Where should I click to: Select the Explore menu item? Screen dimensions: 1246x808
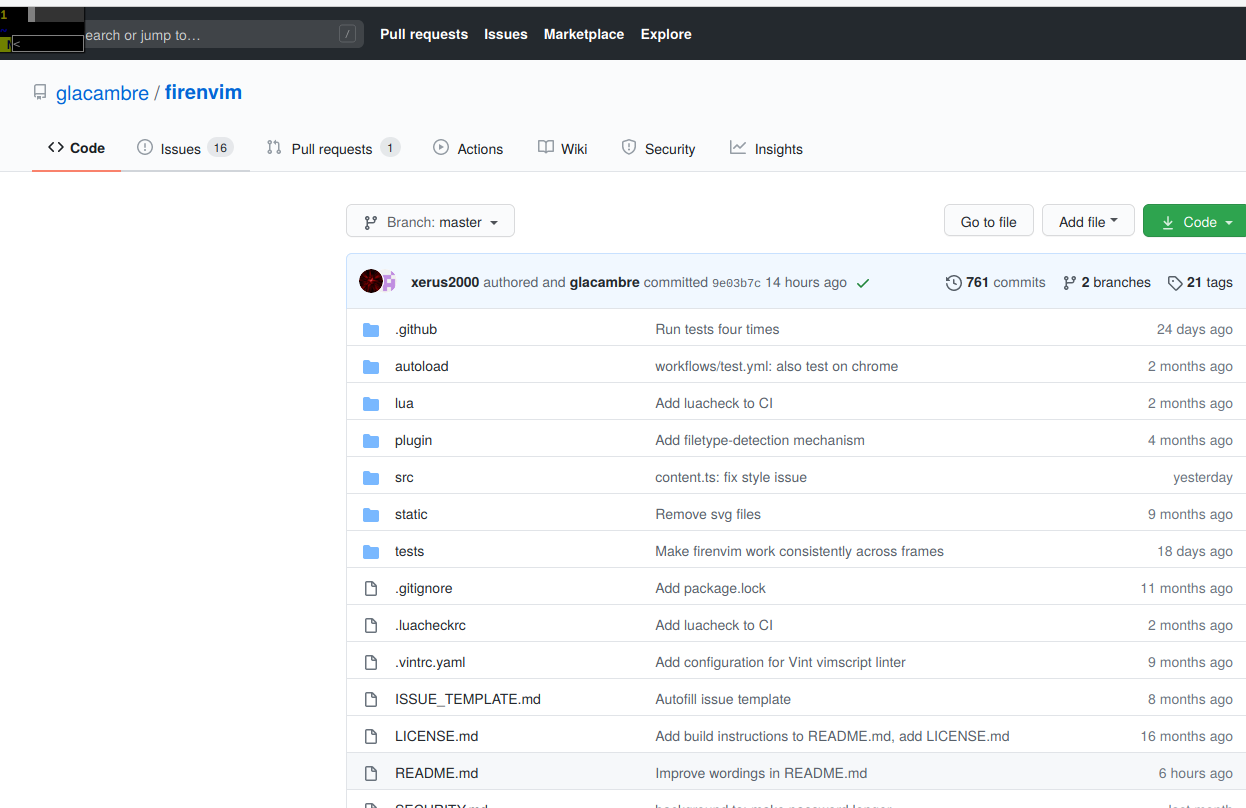665,33
